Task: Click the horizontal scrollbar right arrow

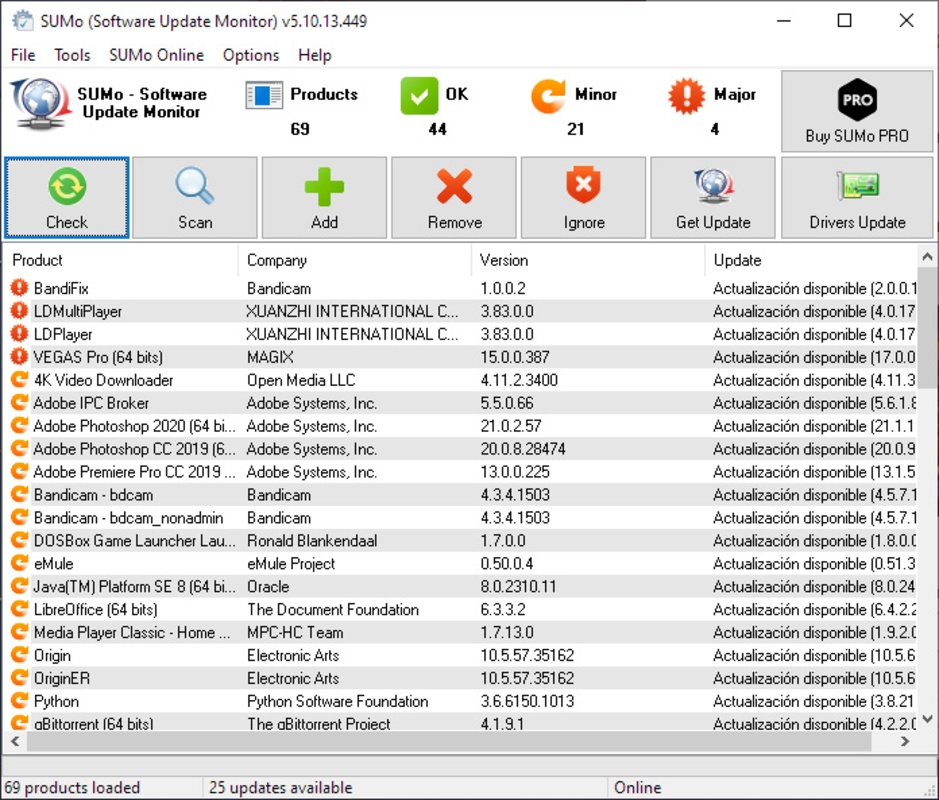Action: [905, 742]
